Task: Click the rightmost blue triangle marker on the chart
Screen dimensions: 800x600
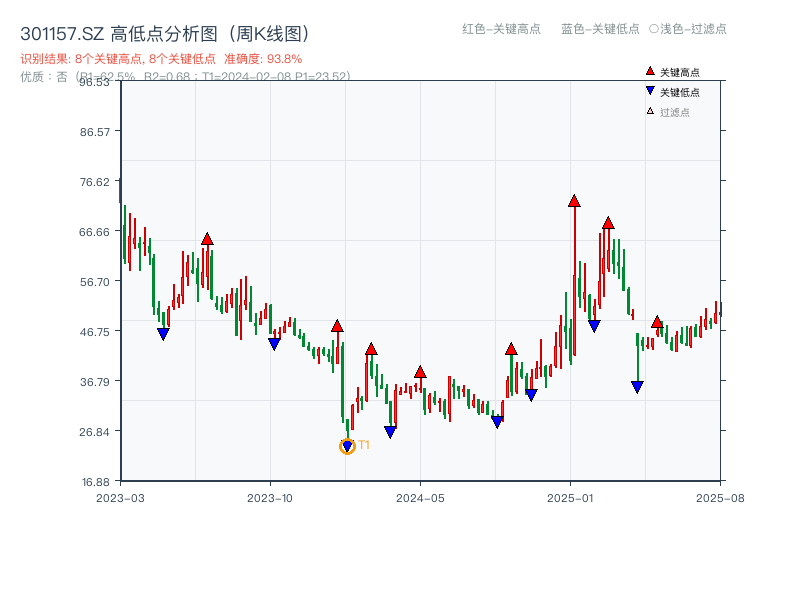Action: pos(637,385)
